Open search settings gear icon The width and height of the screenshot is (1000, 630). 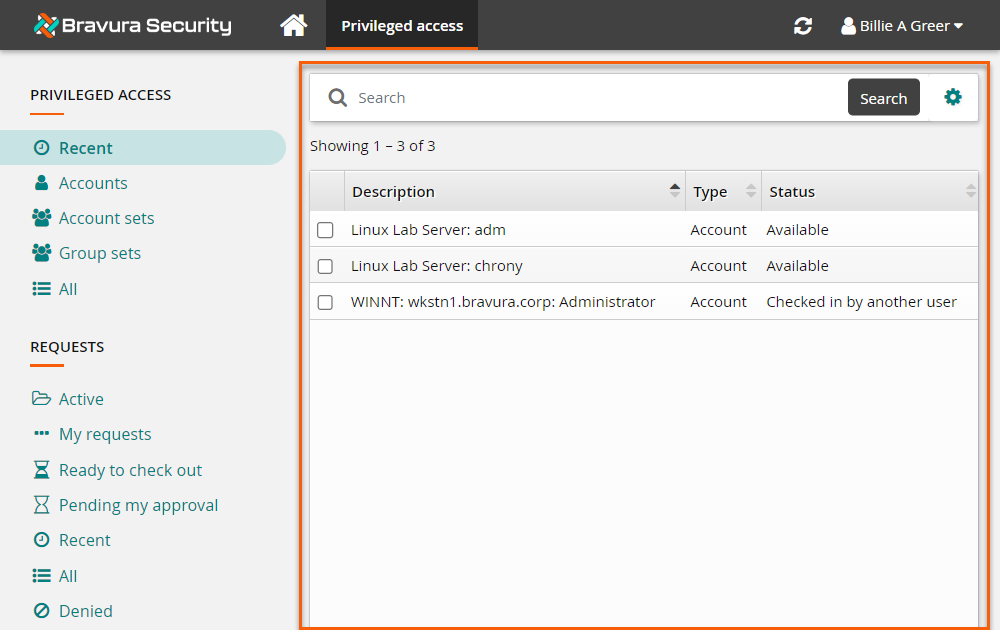pyautogui.click(x=953, y=97)
